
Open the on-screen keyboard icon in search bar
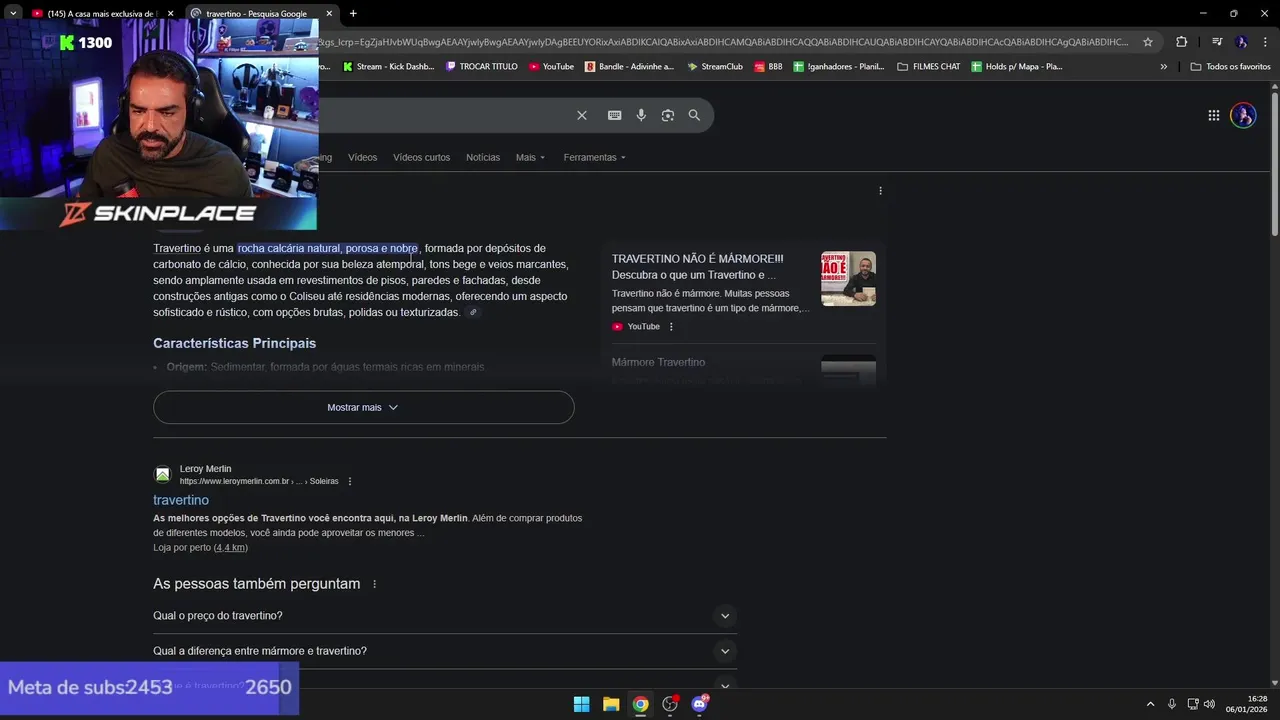(x=614, y=115)
